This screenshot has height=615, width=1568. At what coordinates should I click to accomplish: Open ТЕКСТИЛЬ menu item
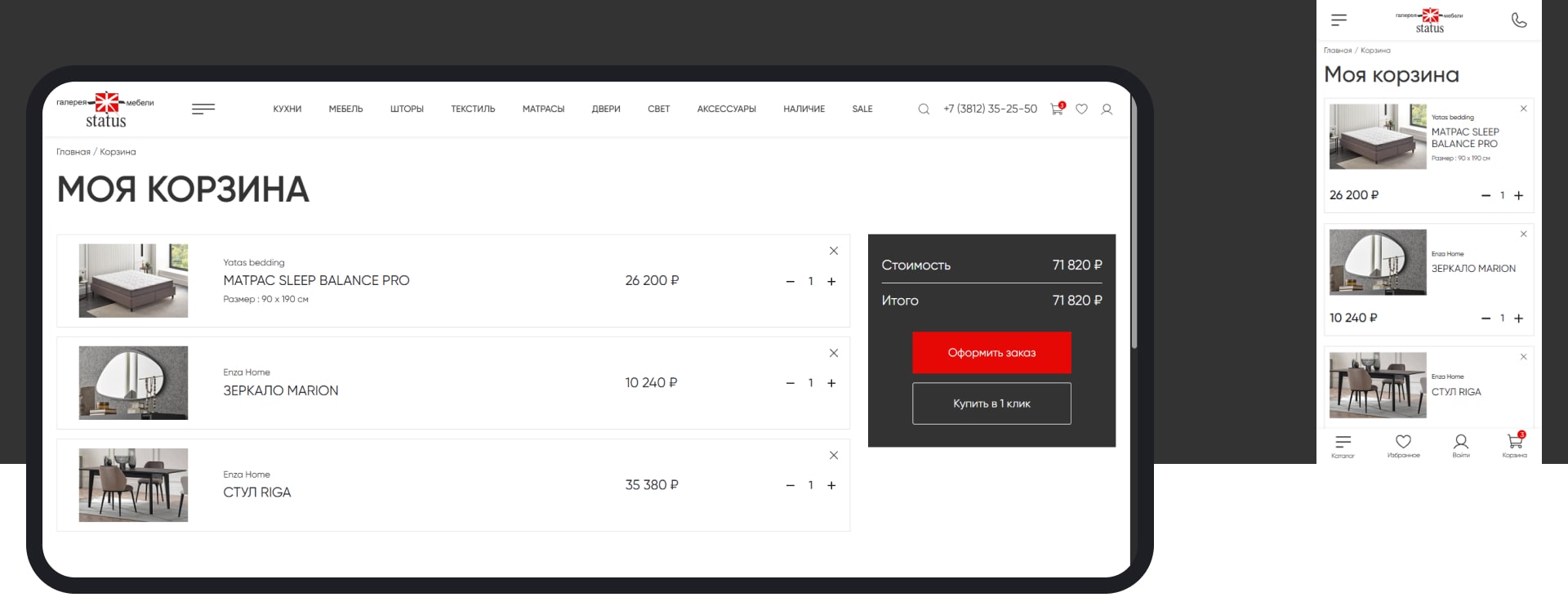click(x=473, y=109)
